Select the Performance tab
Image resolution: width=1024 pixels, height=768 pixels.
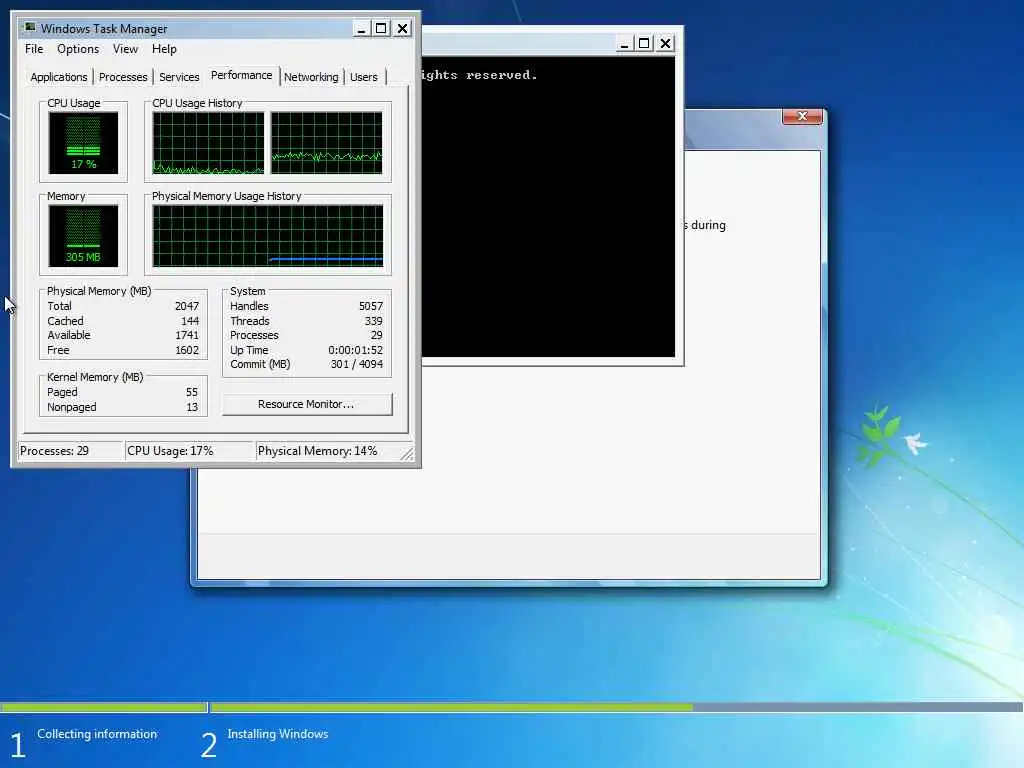[242, 75]
